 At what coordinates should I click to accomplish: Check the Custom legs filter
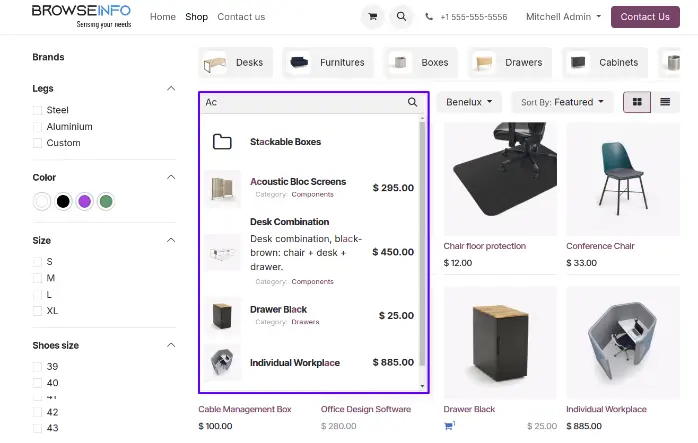37,143
